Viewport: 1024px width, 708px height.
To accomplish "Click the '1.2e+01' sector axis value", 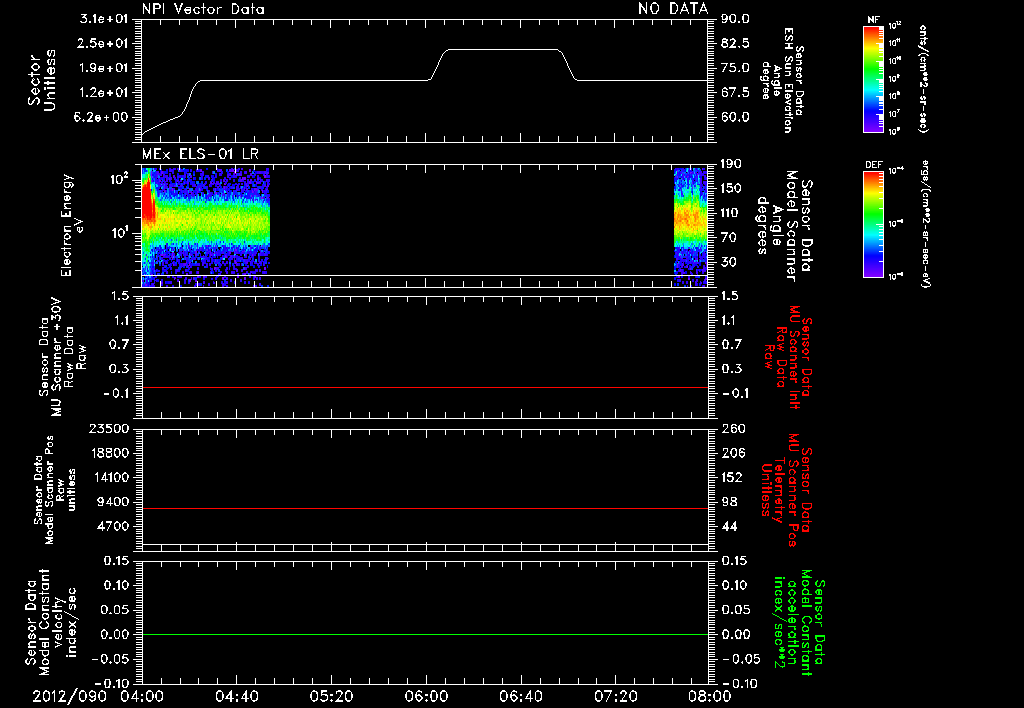I will 104,92.
